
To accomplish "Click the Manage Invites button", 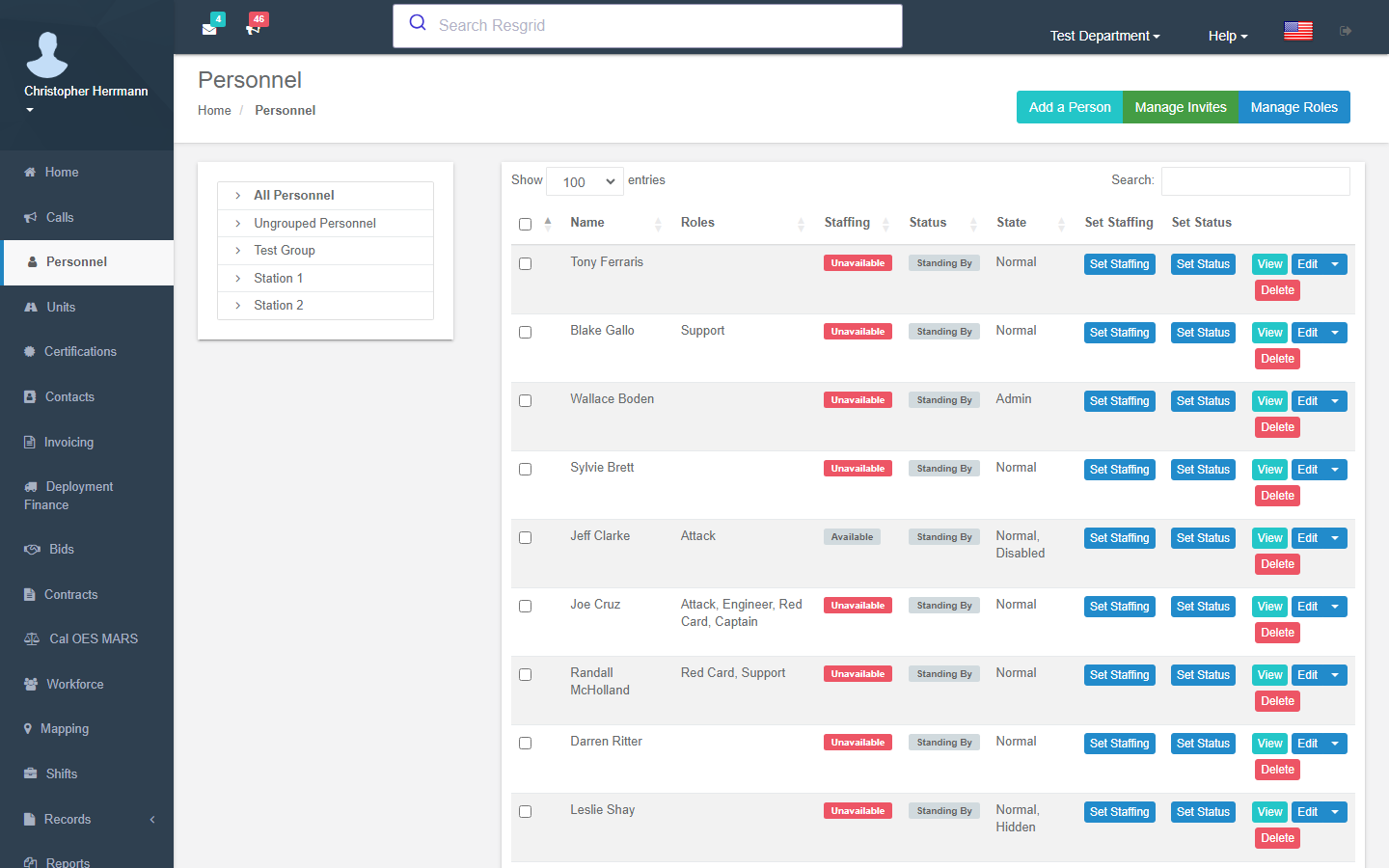I will [x=1181, y=107].
